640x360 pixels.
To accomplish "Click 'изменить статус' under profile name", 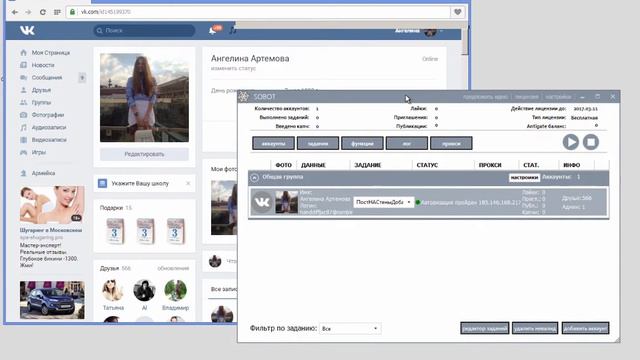I will coord(233,69).
